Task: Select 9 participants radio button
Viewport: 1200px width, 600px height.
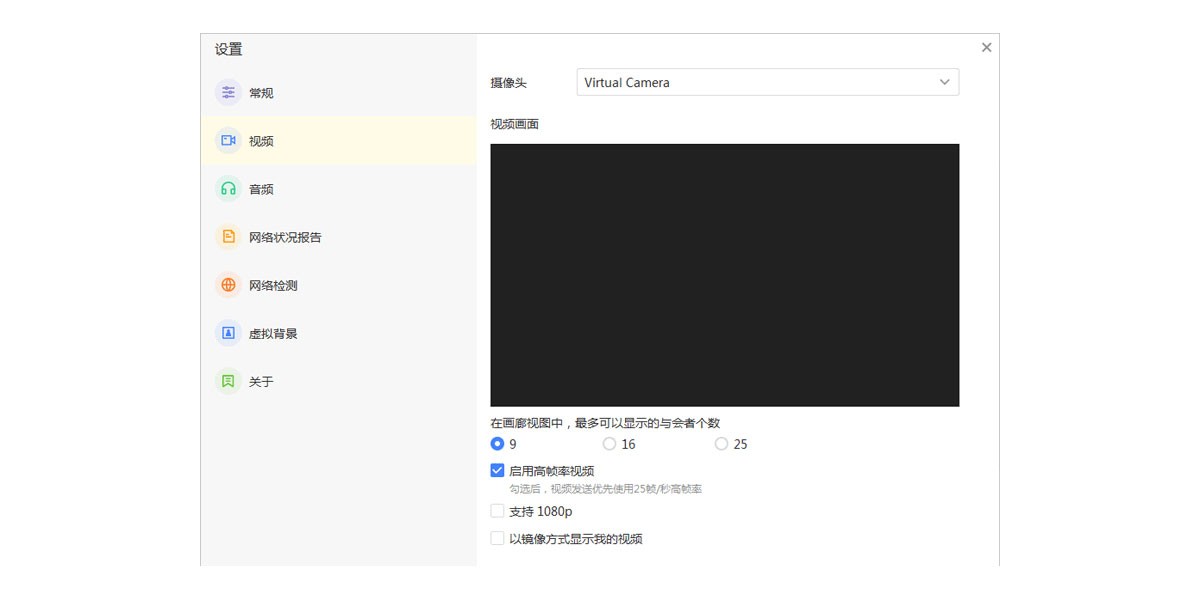Action: [497, 444]
